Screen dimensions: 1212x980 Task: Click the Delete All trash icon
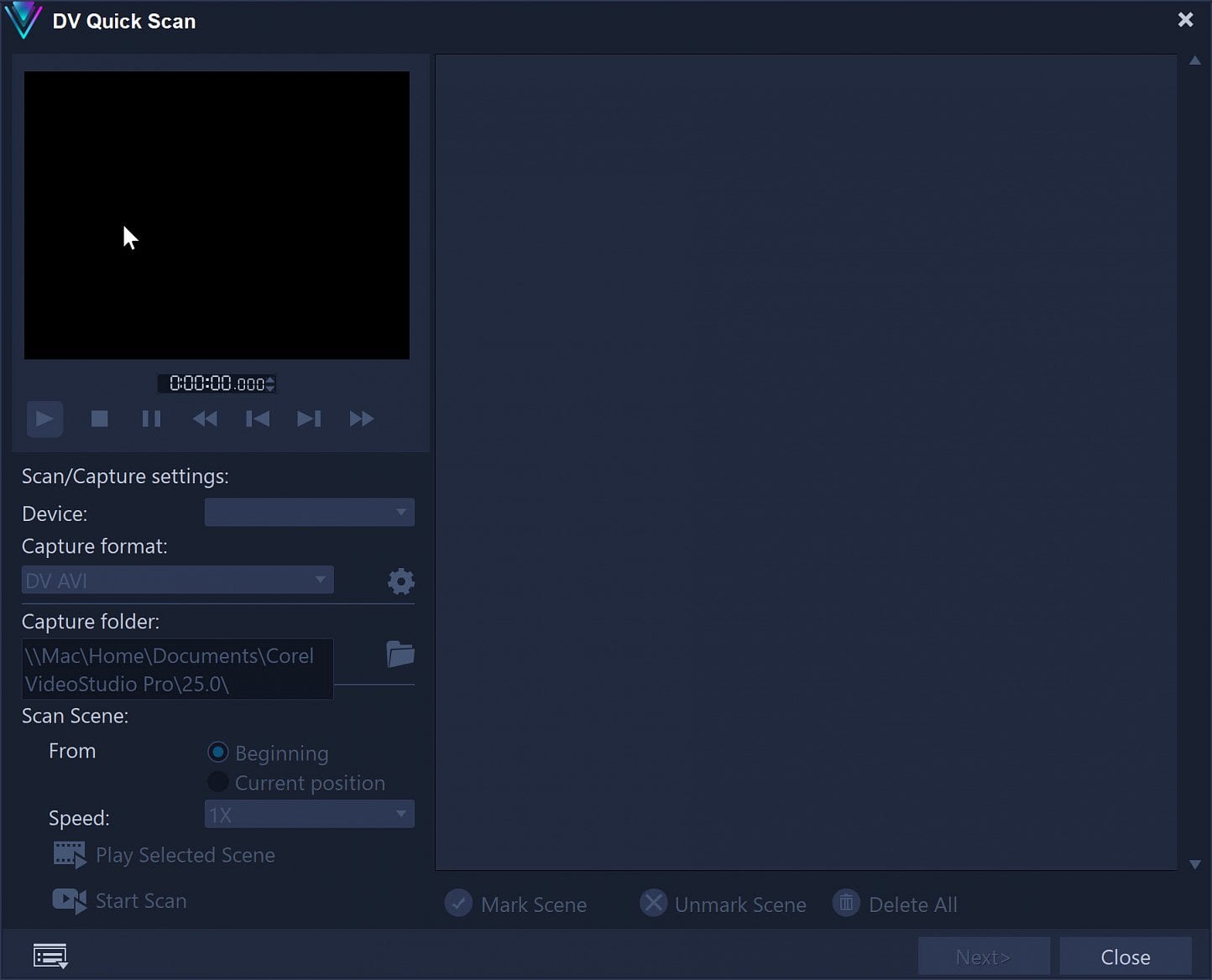coord(846,904)
